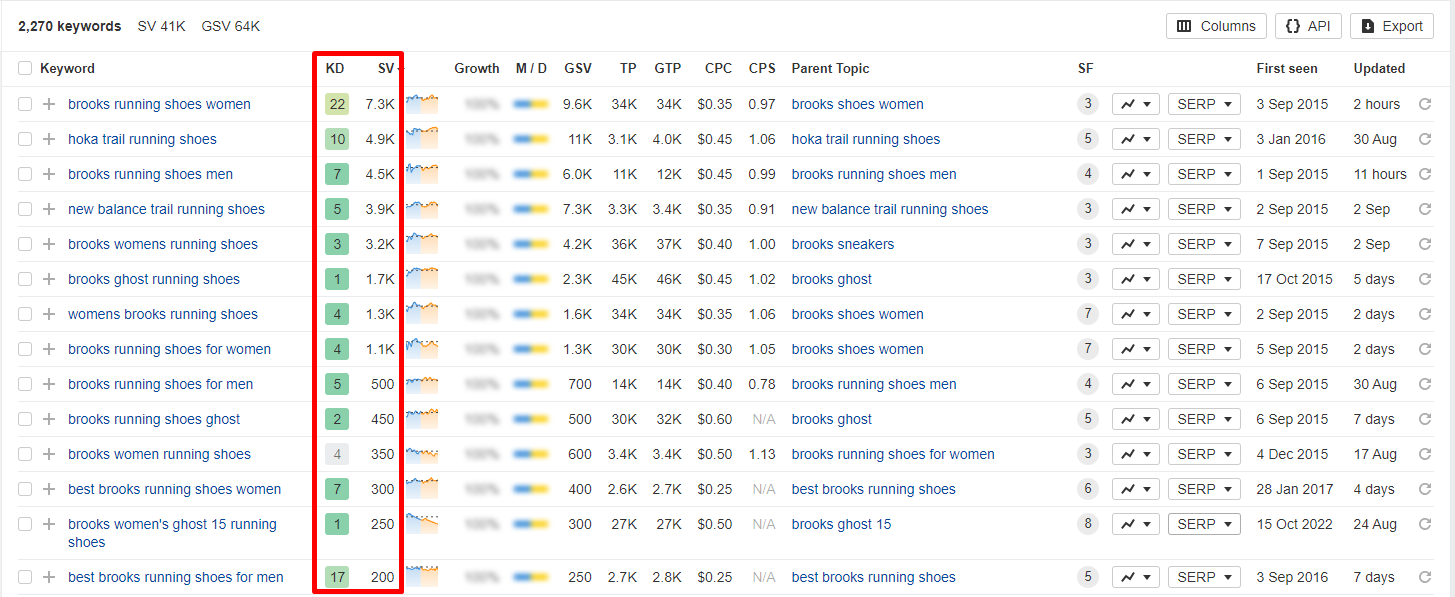Add 'brooks running shoes for women' with plus icon
This screenshot has width=1455, height=597.
coord(49,349)
